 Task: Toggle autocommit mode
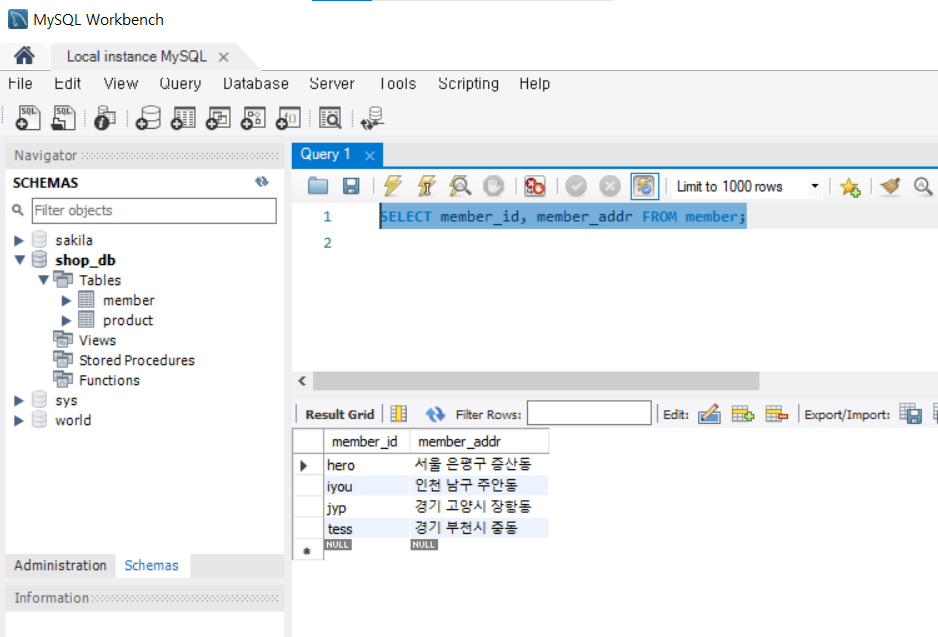click(644, 186)
